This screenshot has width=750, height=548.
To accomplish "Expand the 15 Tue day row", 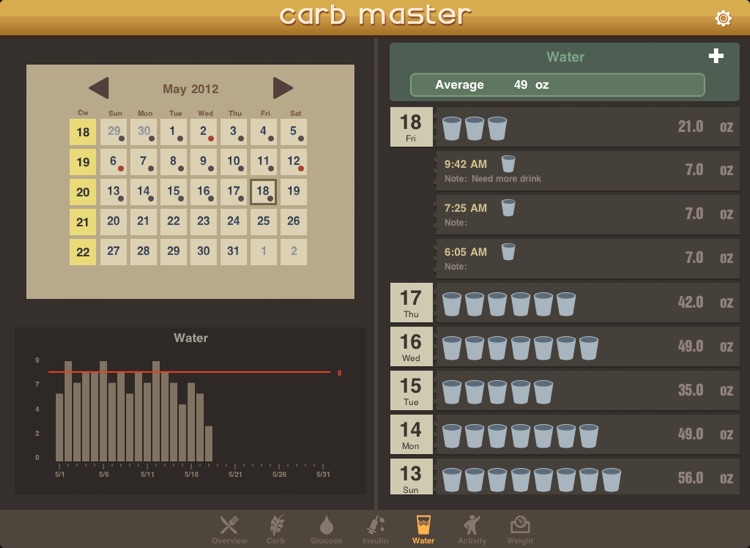I will coord(565,390).
